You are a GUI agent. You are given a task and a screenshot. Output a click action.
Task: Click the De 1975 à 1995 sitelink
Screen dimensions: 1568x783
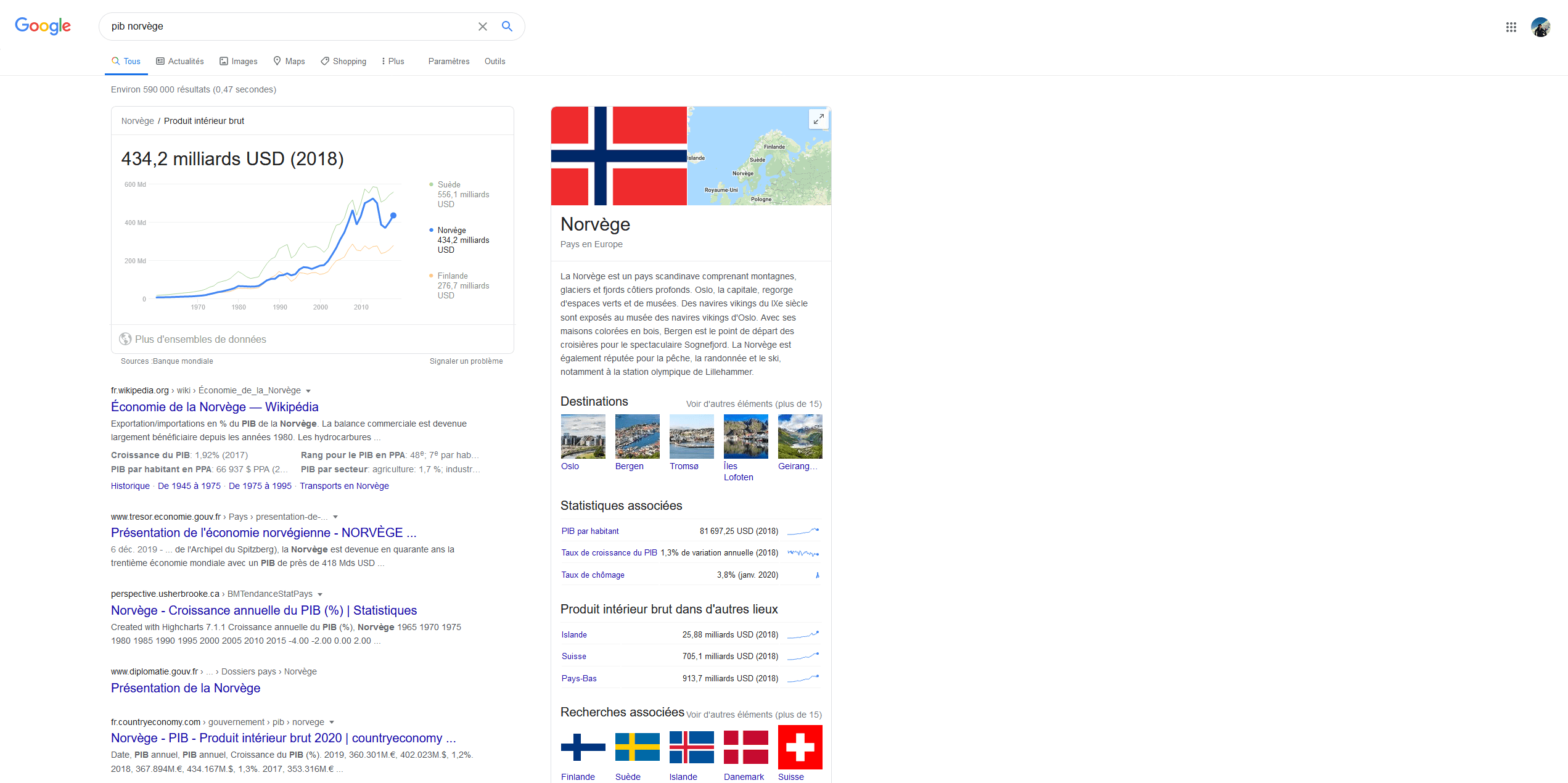260,486
